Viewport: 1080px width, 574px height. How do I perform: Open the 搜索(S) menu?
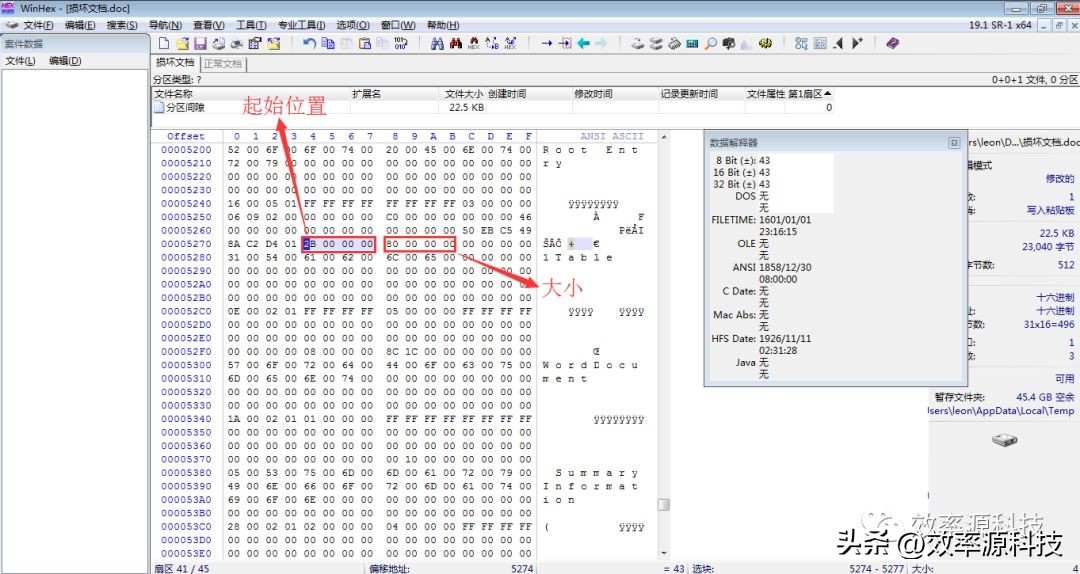pyautogui.click(x=122, y=25)
